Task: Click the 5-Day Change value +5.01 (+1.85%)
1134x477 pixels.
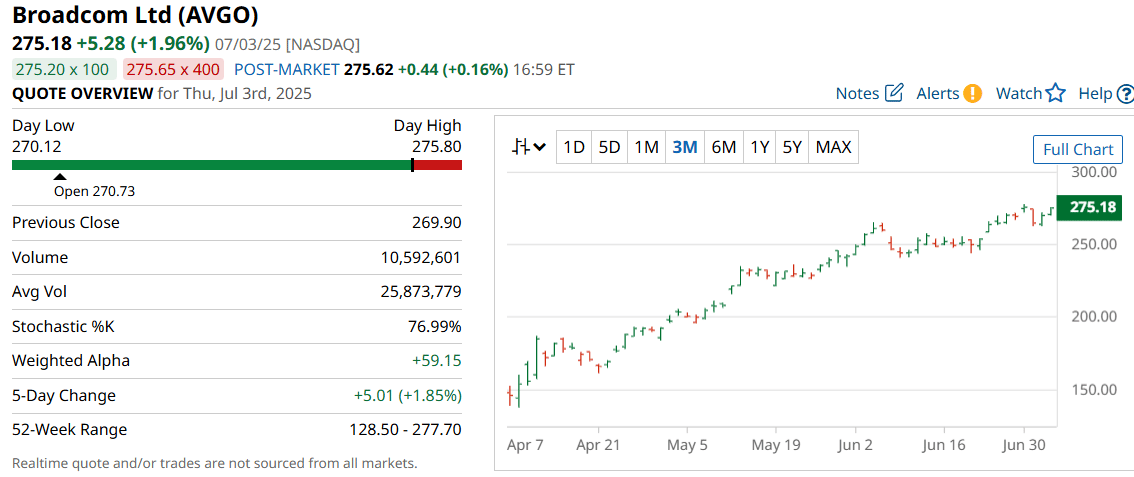Action: point(408,395)
